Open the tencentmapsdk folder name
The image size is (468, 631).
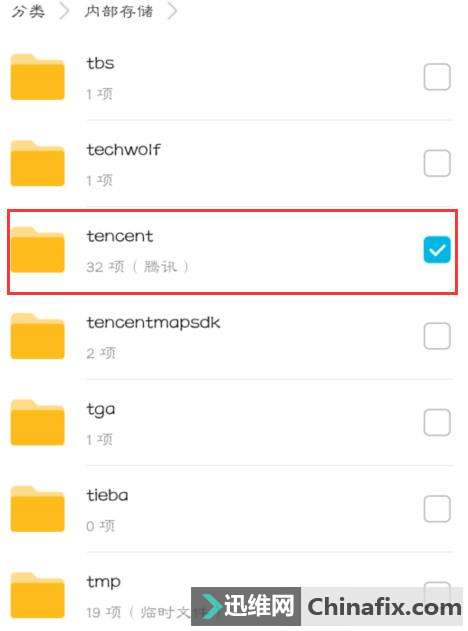[x=153, y=323]
